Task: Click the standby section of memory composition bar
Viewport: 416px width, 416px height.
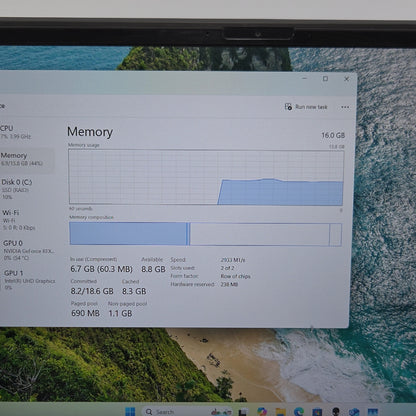Action: 259,234
